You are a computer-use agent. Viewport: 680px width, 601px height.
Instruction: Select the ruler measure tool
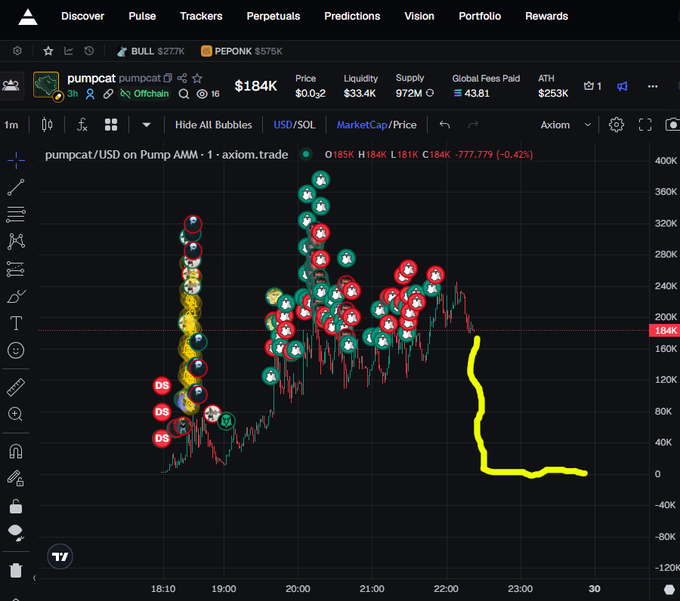pyautogui.click(x=16, y=387)
